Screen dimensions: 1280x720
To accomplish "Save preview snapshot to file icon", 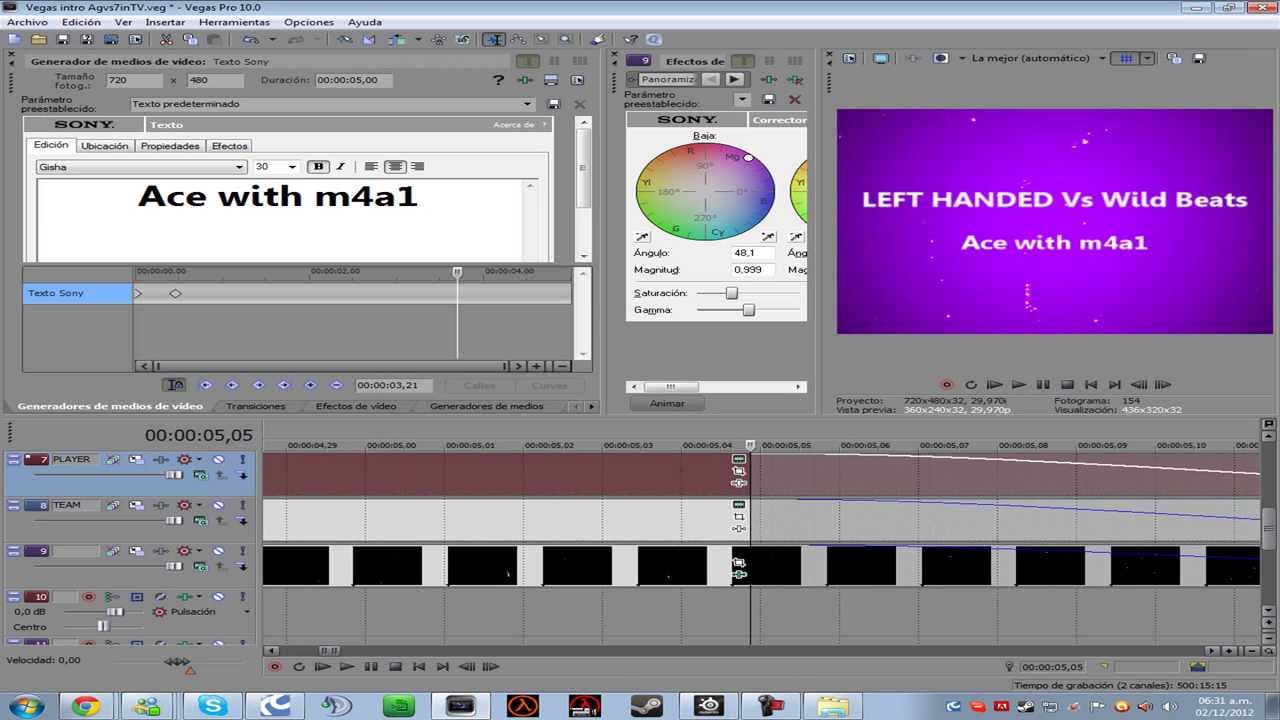I will [1199, 58].
